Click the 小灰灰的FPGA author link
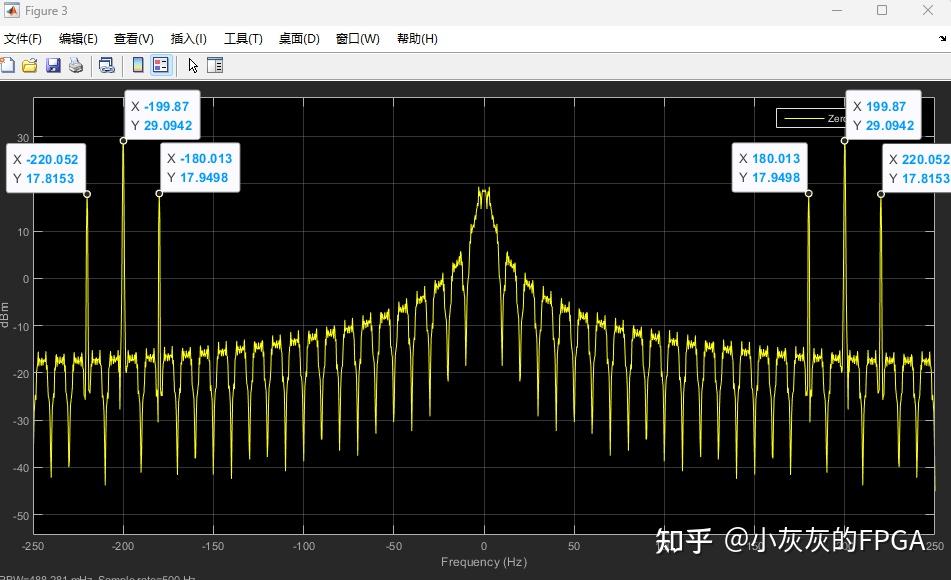 pos(834,541)
